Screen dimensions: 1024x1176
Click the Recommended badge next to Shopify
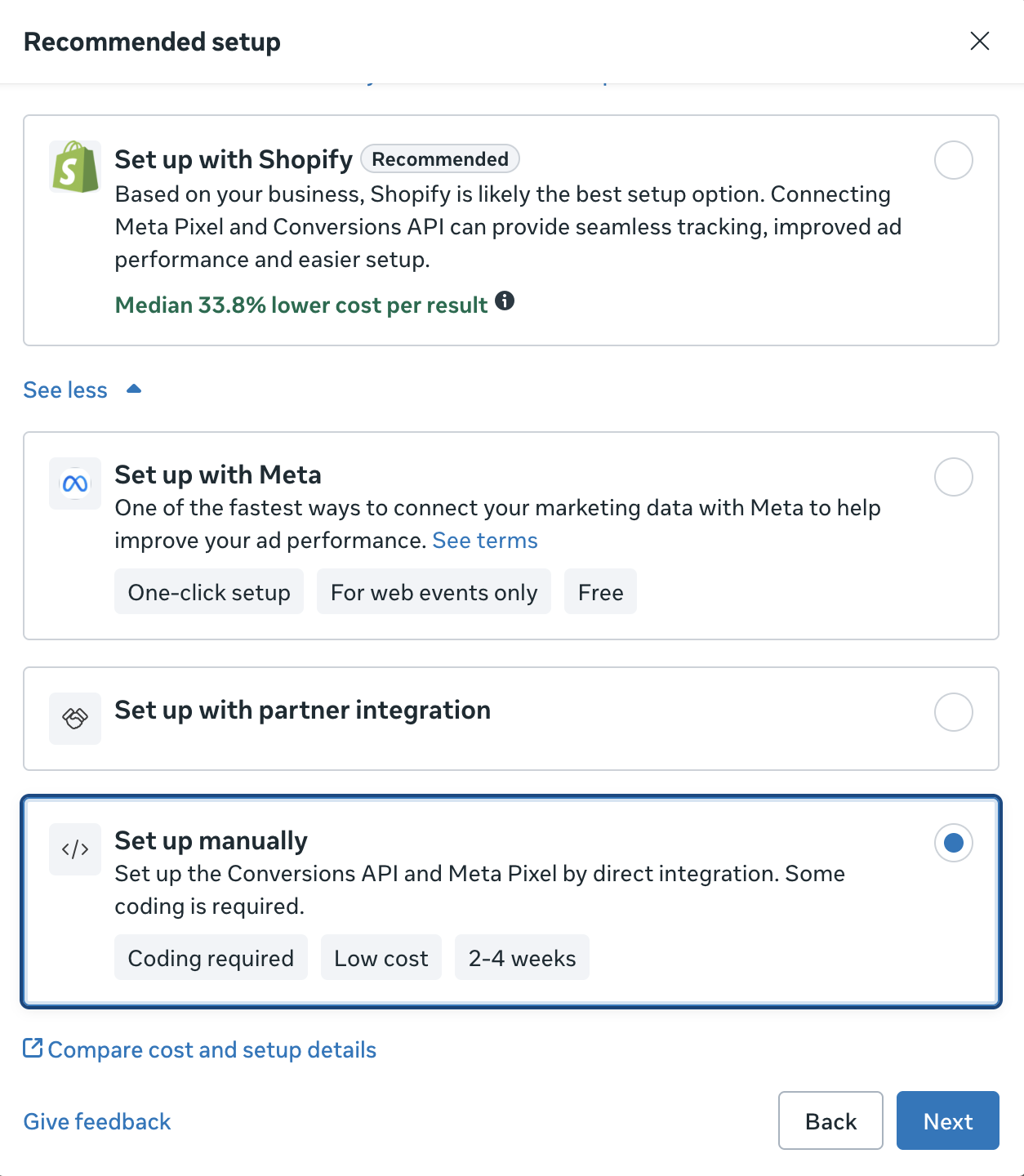440,158
